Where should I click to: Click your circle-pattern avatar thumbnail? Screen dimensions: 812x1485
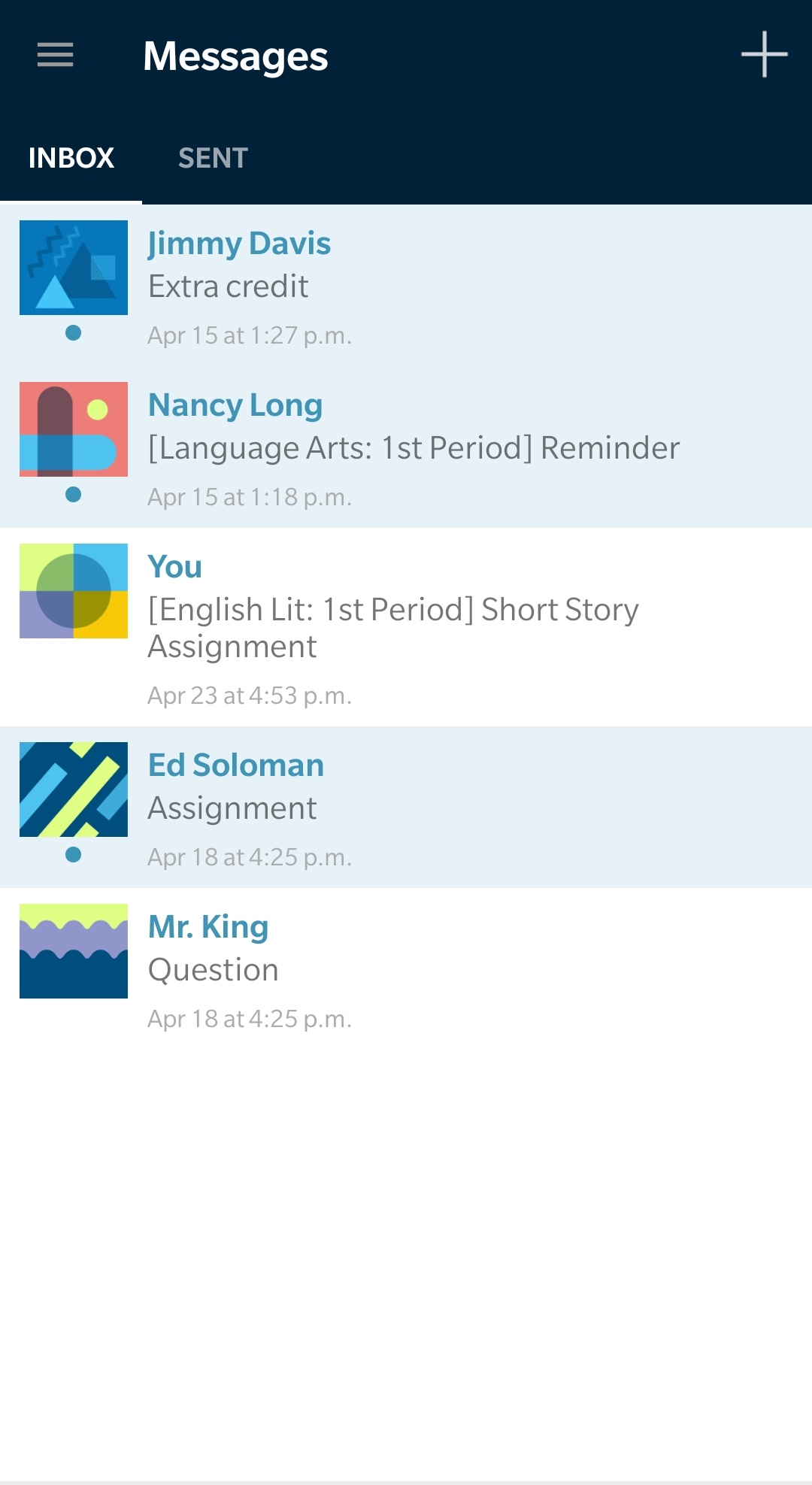74,591
